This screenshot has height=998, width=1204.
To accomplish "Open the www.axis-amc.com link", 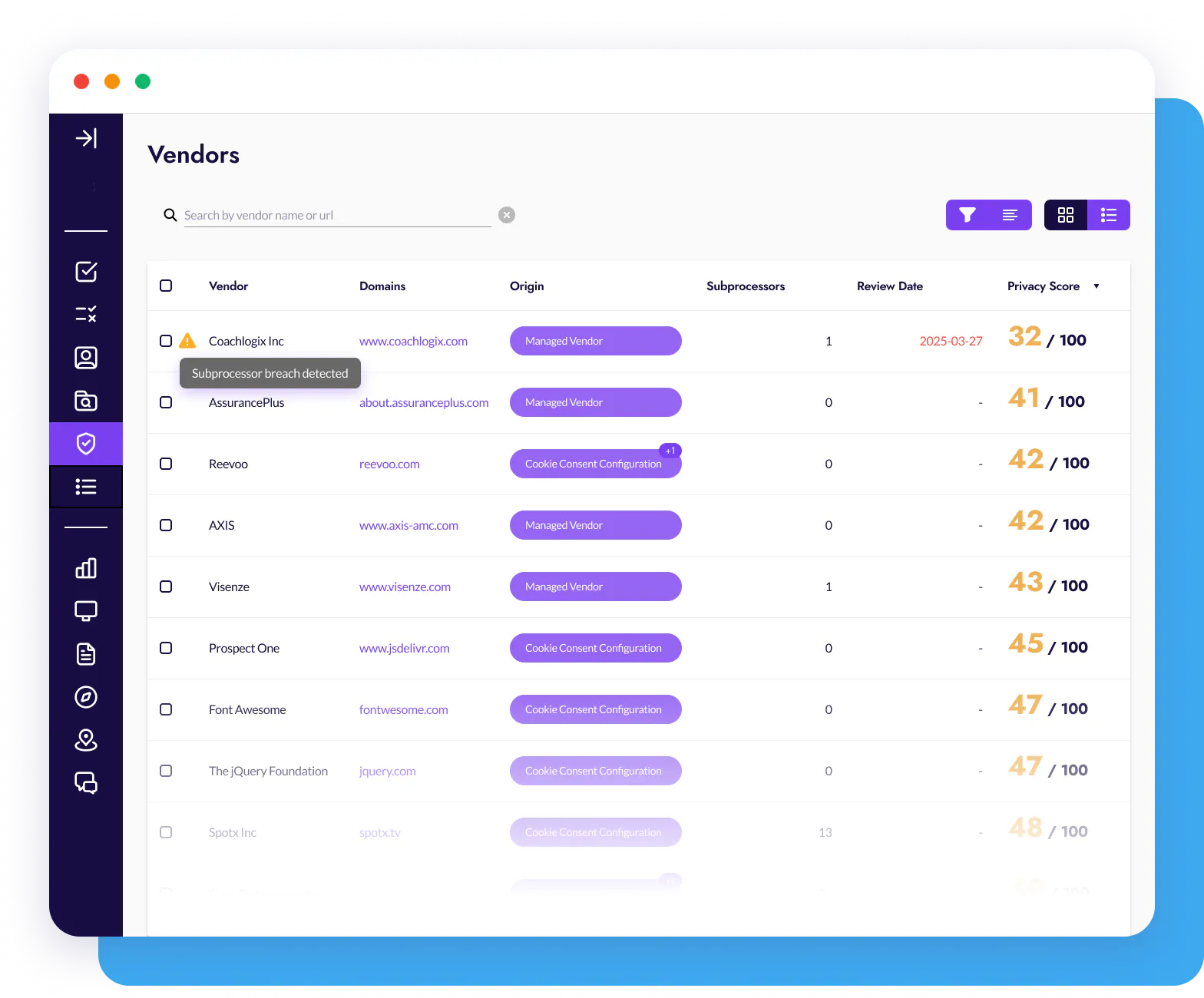I will point(408,525).
